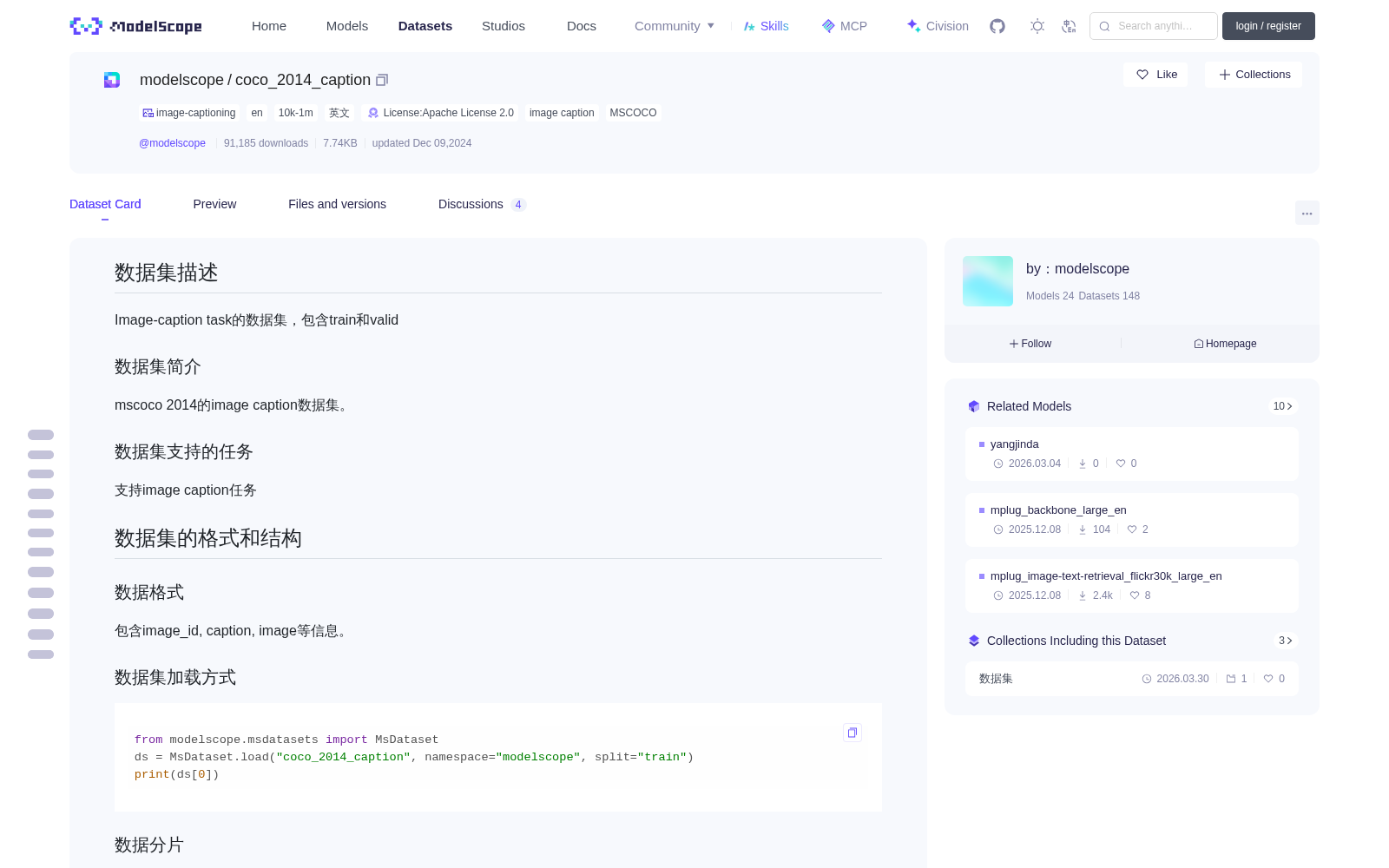The image size is (1389, 868).
Task: Open the three-dots more options menu
Action: point(1307,214)
